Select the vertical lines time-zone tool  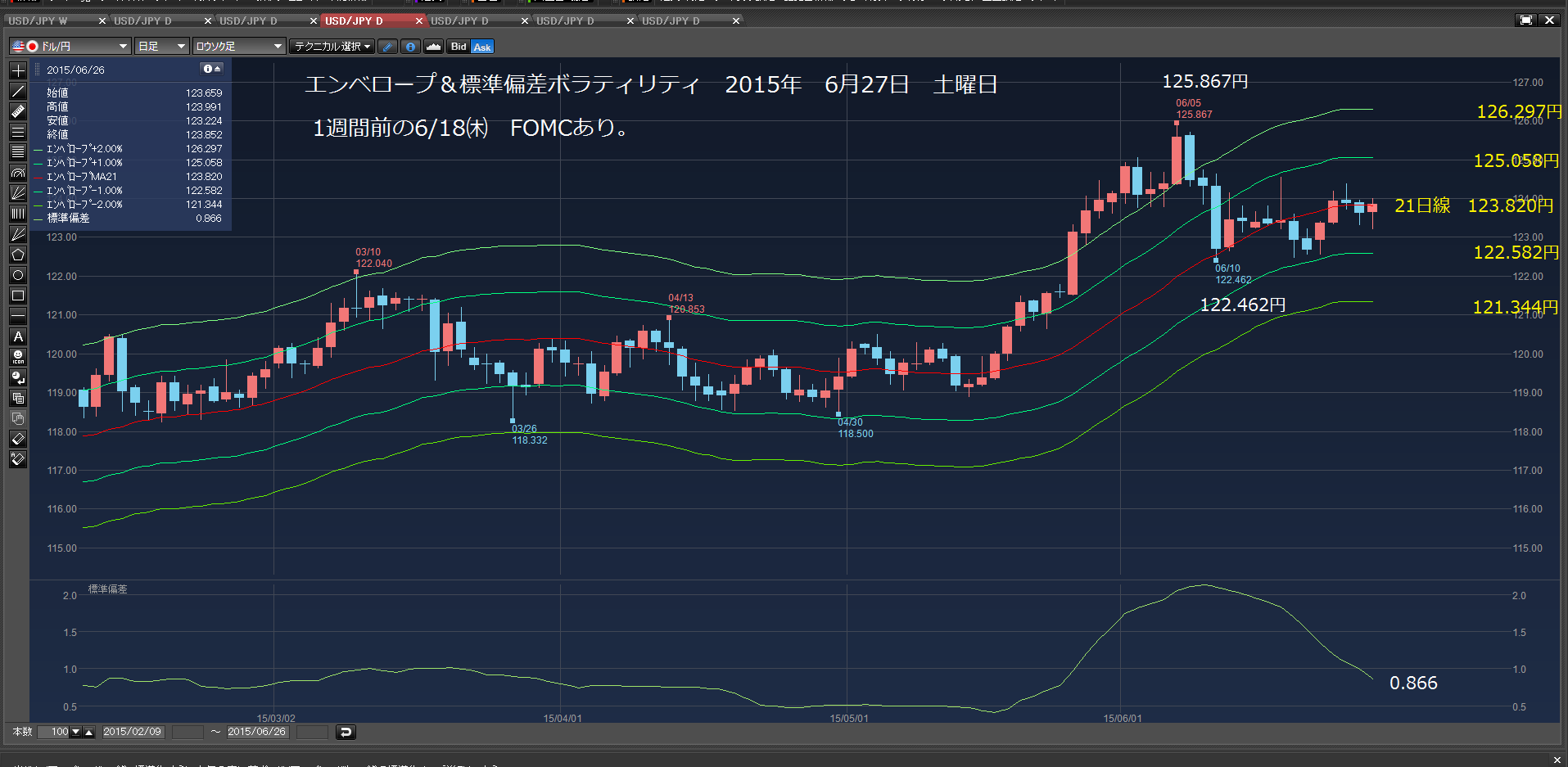point(18,214)
